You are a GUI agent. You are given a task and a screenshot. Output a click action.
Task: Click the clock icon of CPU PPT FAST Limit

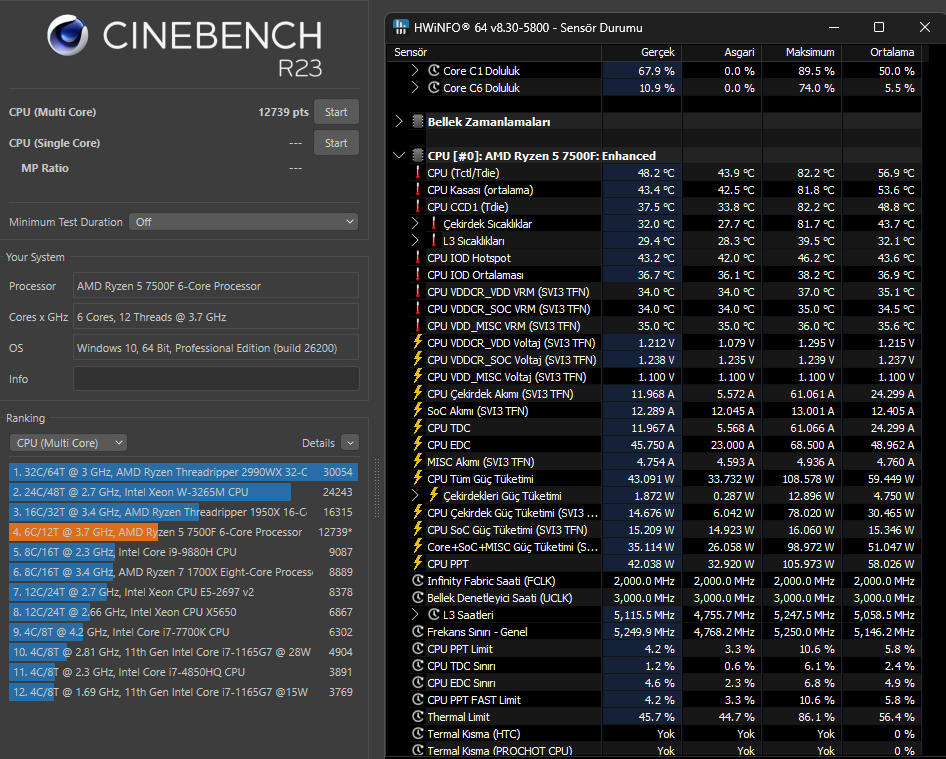coord(417,699)
